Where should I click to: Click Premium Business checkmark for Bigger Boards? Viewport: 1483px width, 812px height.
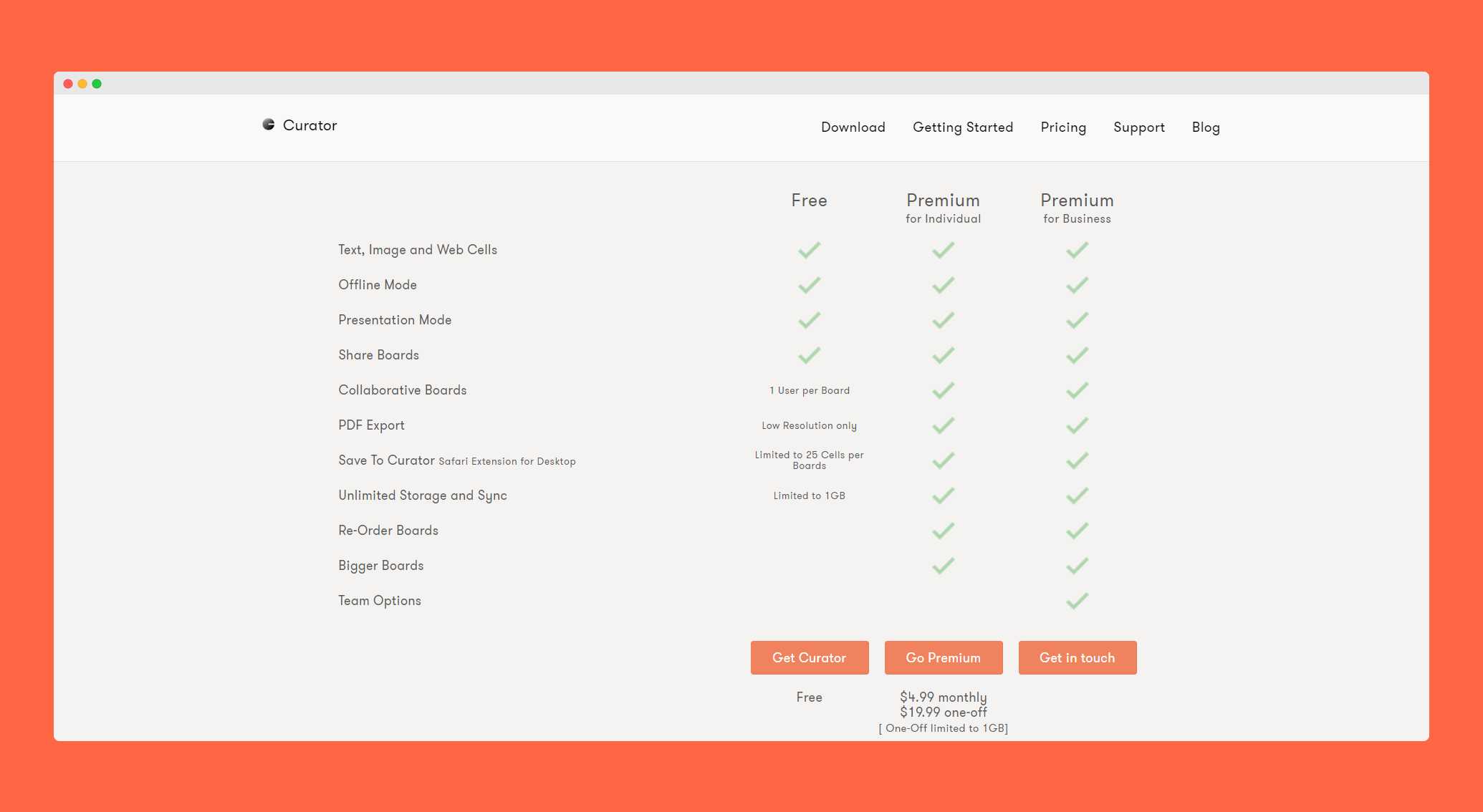click(1078, 566)
